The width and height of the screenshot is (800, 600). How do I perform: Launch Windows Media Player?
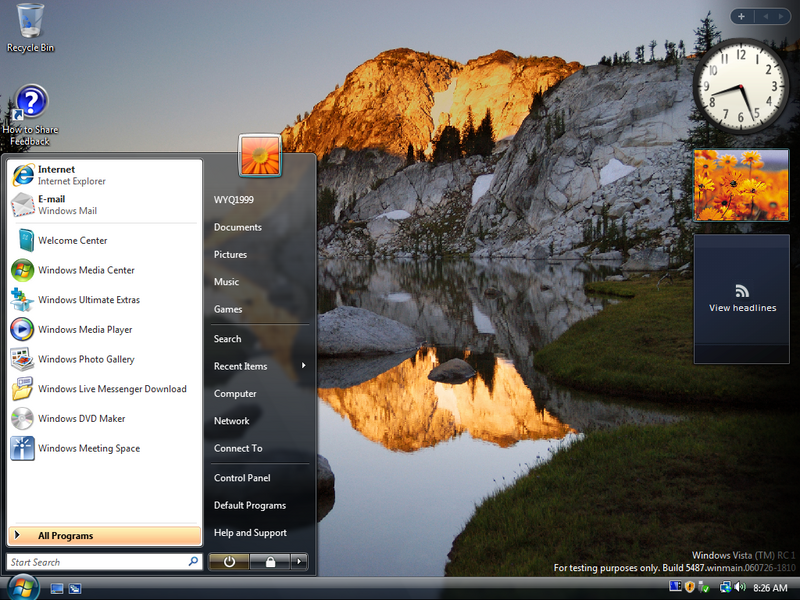click(x=85, y=330)
